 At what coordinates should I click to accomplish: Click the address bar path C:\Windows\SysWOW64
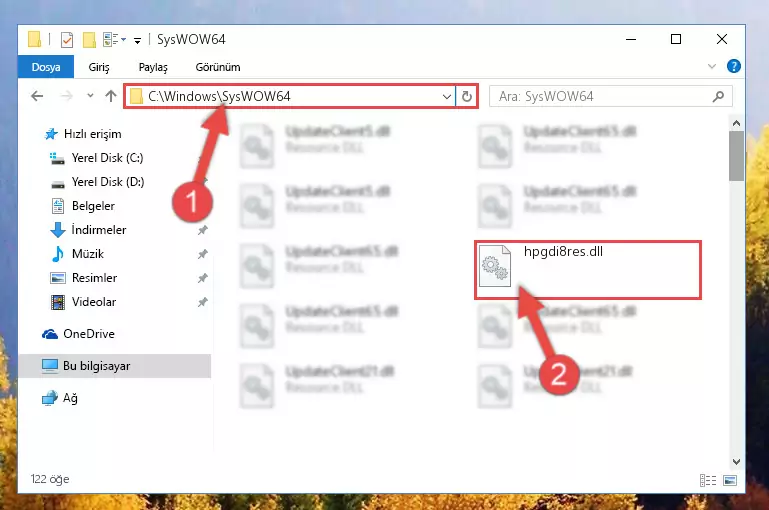coord(219,96)
